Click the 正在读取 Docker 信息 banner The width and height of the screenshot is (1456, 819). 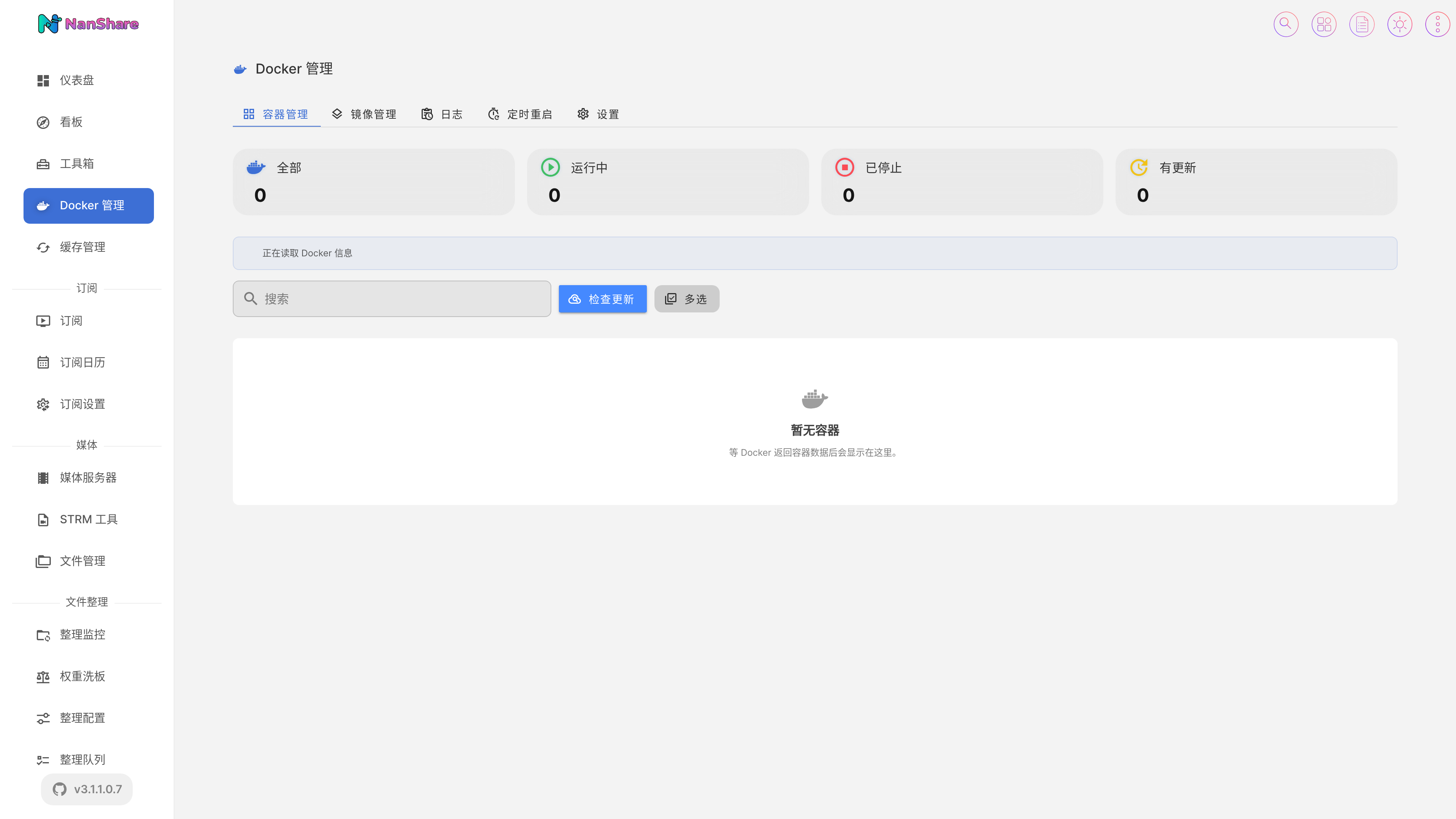click(815, 253)
